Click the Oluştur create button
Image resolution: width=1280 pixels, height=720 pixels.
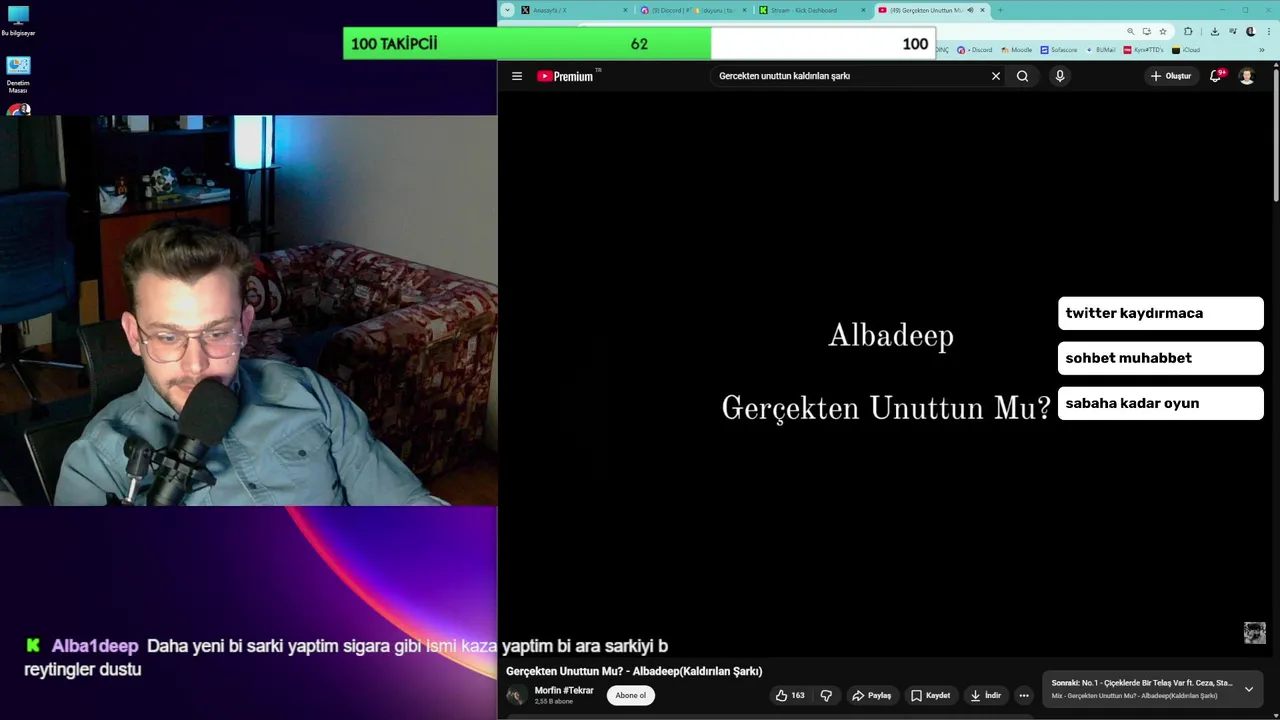pyautogui.click(x=1171, y=76)
